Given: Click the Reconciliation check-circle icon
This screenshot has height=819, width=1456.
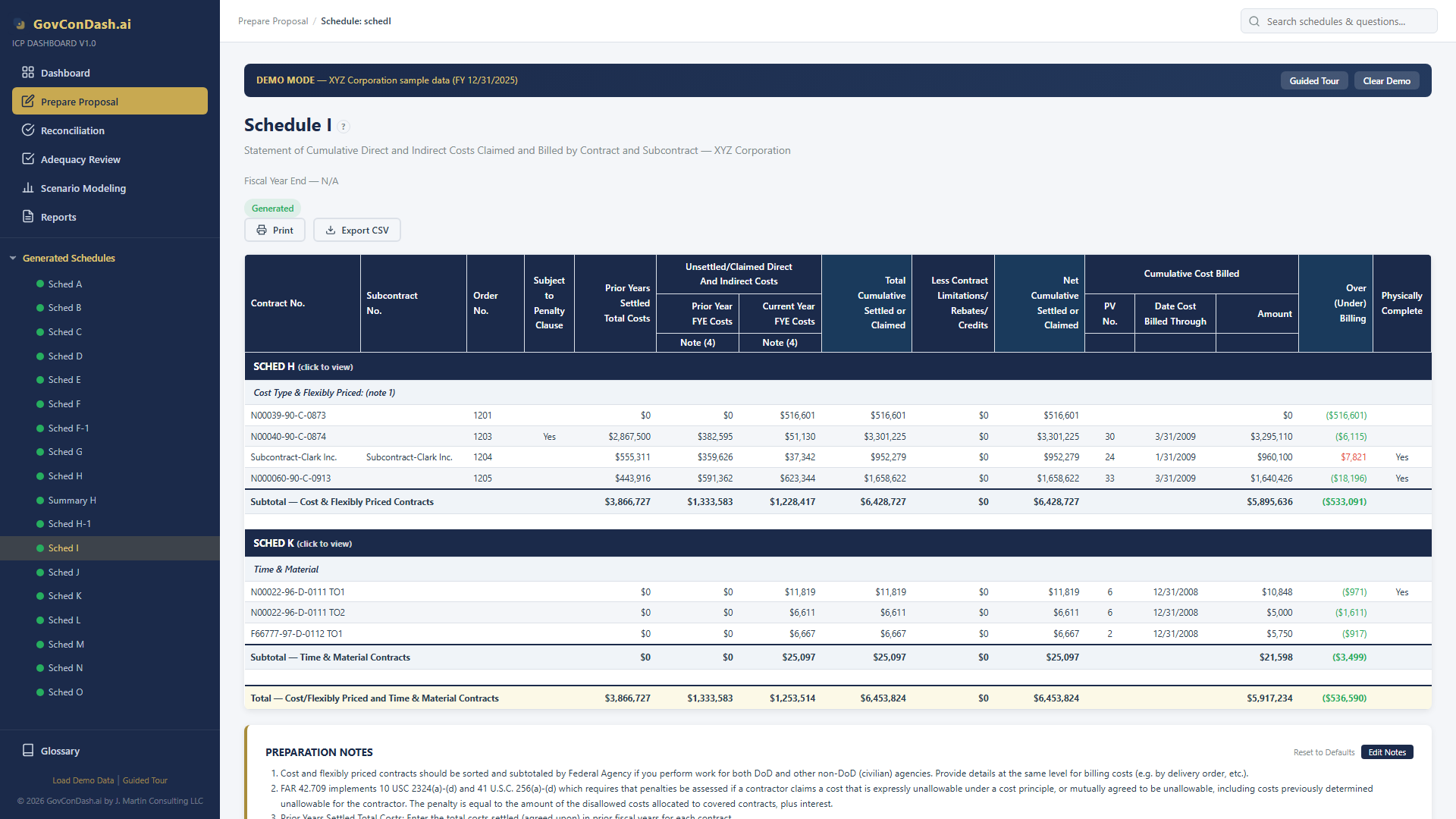Looking at the screenshot, I should click(28, 130).
